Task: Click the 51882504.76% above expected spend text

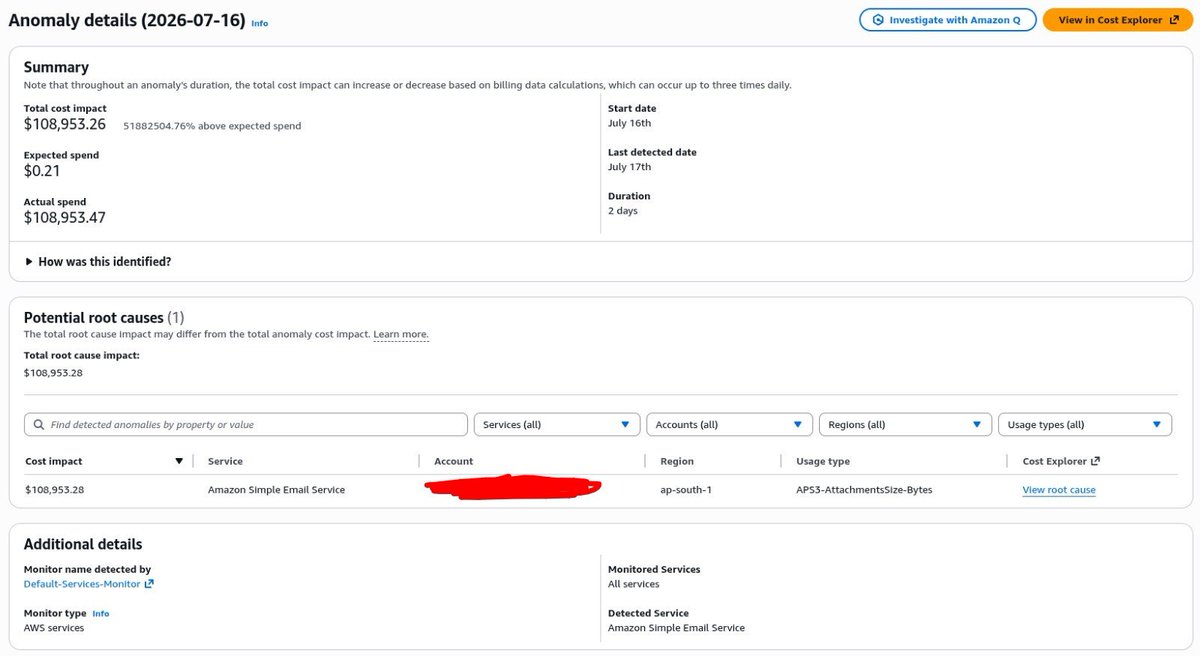Action: point(212,126)
